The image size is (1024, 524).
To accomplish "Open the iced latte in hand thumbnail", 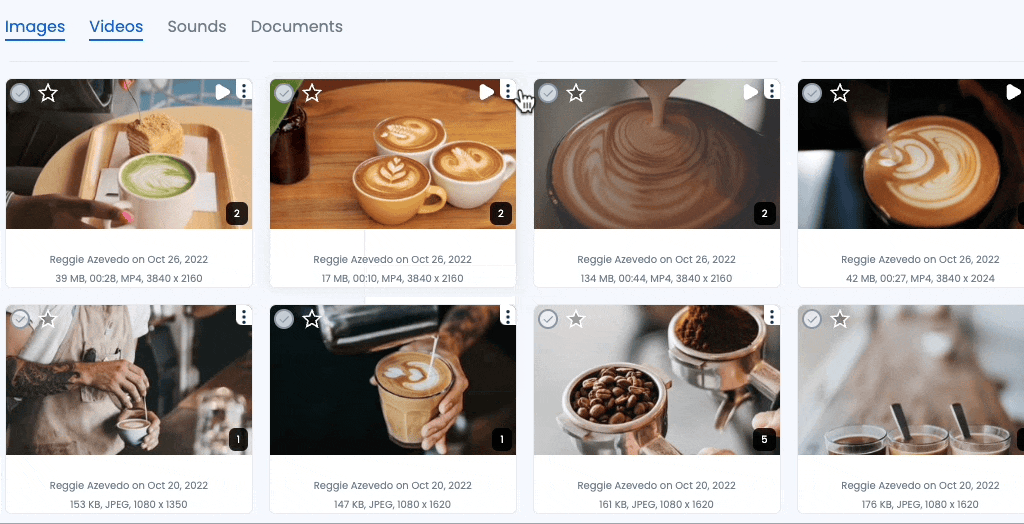I will point(392,380).
